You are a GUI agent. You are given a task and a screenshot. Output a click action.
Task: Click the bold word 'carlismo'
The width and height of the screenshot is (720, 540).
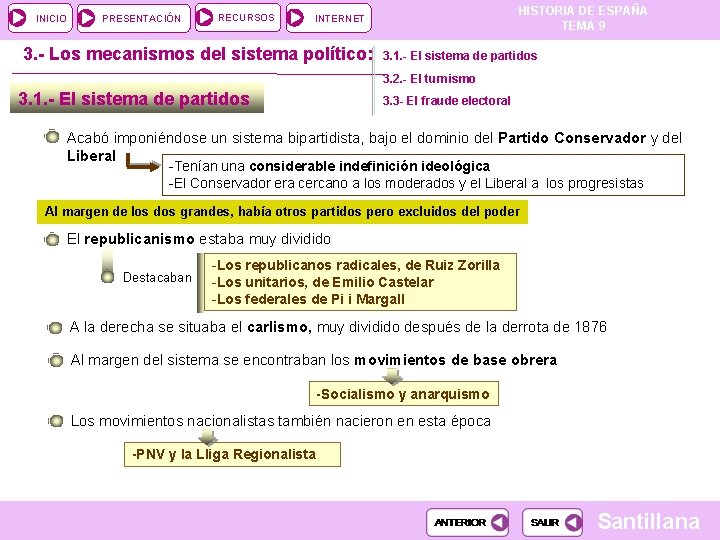[x=279, y=327]
